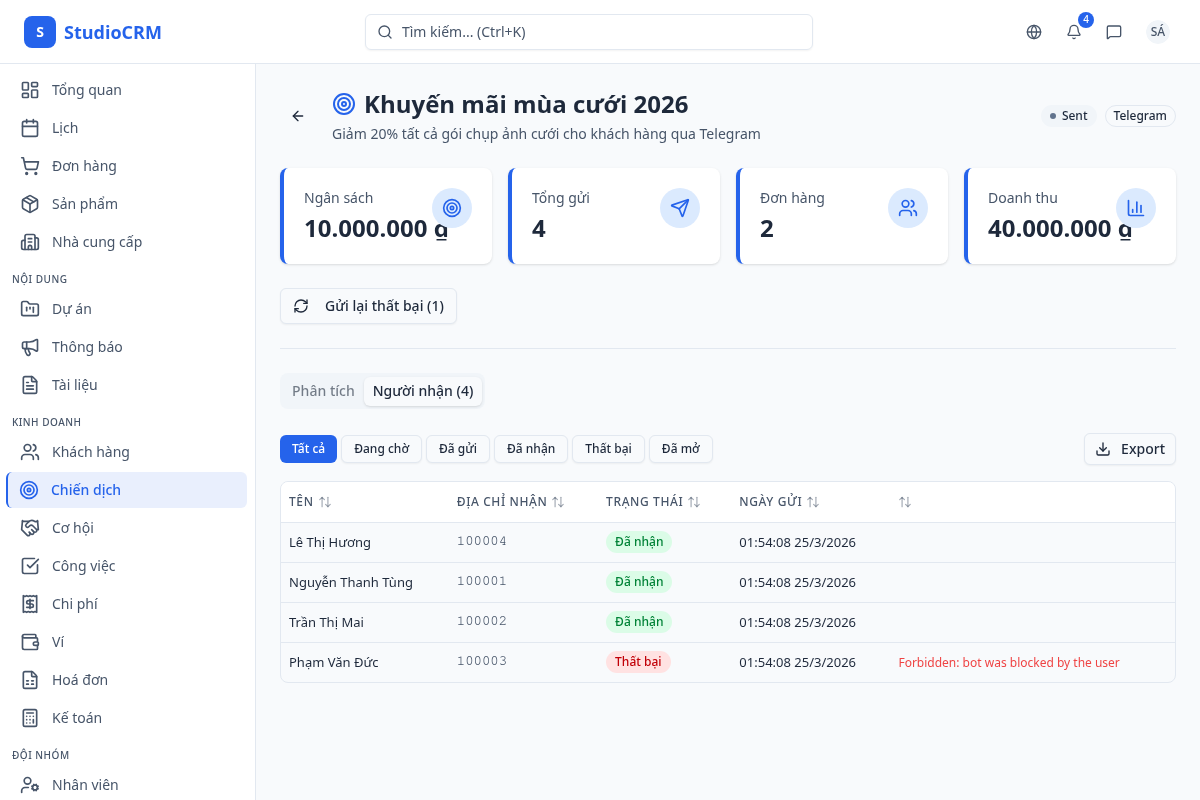Filter recipients by Đã nhận
This screenshot has width=1200, height=800.
click(530, 449)
